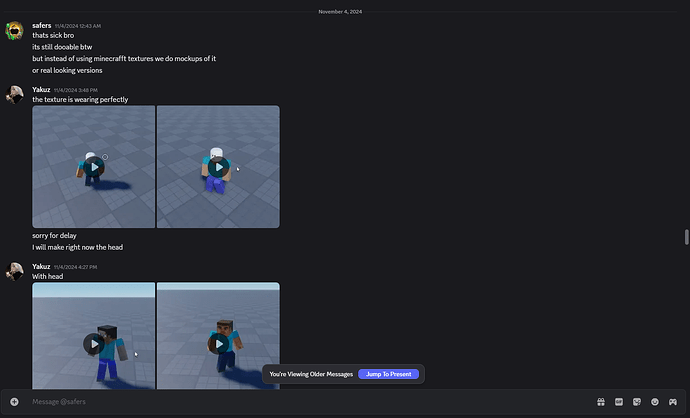
Task: Open the GIF picker
Action: tap(619, 402)
